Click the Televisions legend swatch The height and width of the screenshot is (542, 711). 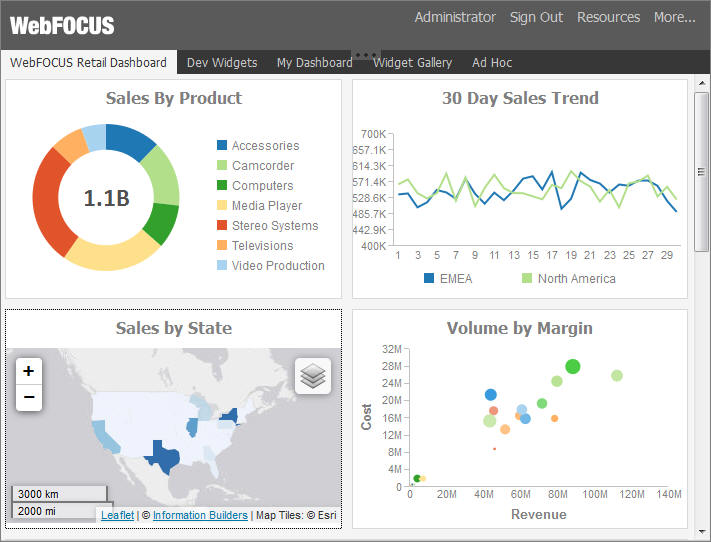tap(222, 245)
